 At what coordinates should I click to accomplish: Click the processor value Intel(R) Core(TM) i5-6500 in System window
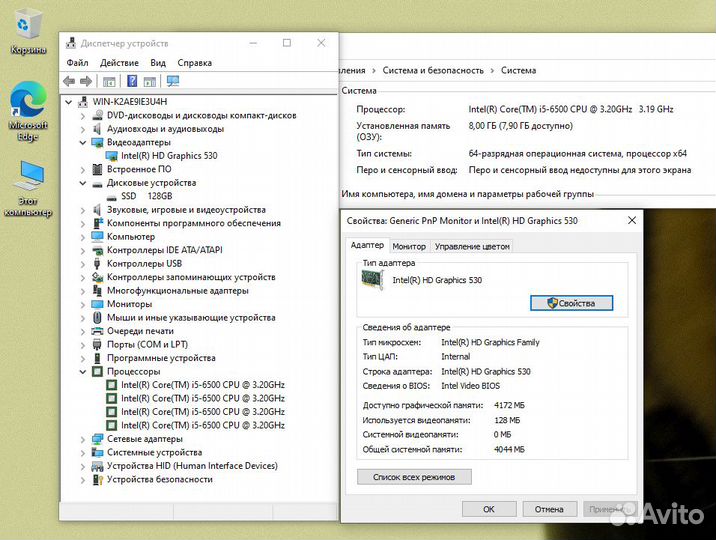tap(571, 109)
